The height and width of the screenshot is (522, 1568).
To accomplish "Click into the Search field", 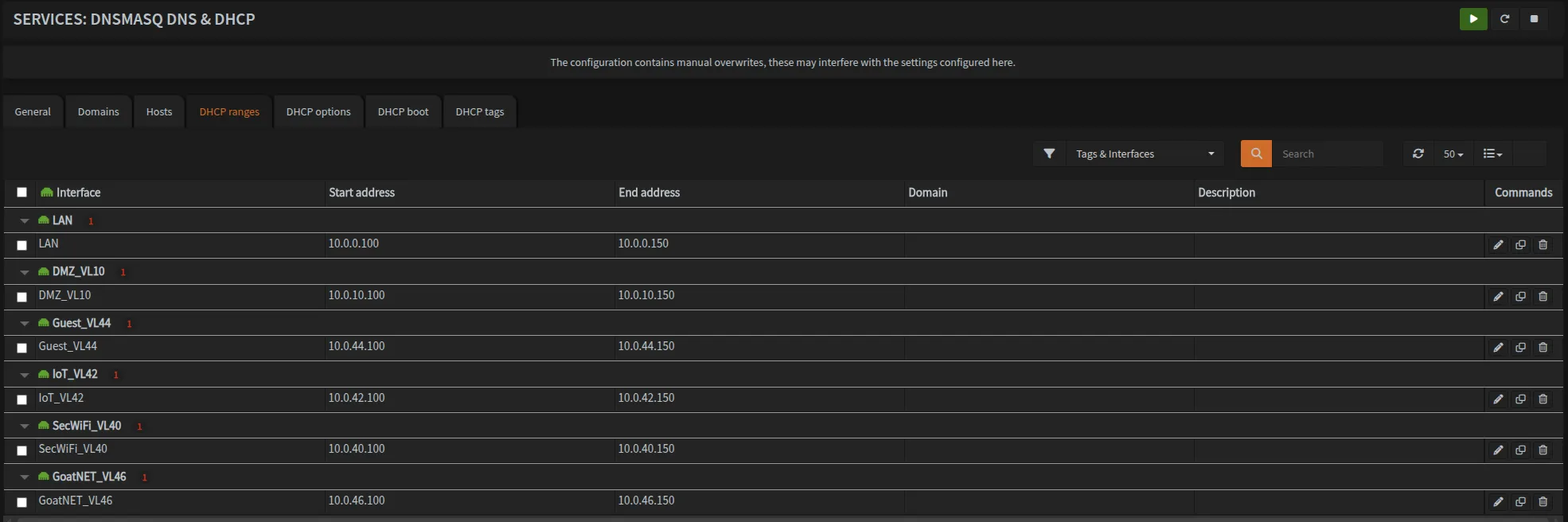I will 1327,154.
